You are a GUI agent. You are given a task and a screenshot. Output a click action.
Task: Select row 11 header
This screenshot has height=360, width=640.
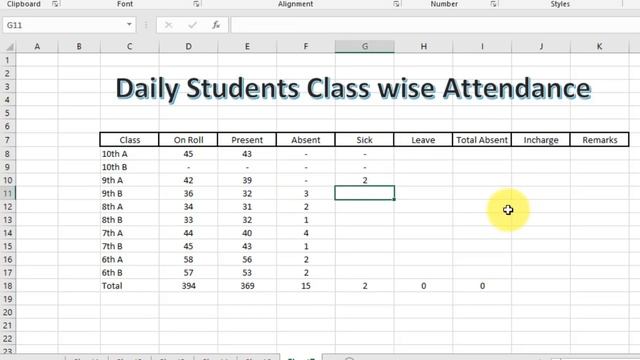(x=8, y=193)
